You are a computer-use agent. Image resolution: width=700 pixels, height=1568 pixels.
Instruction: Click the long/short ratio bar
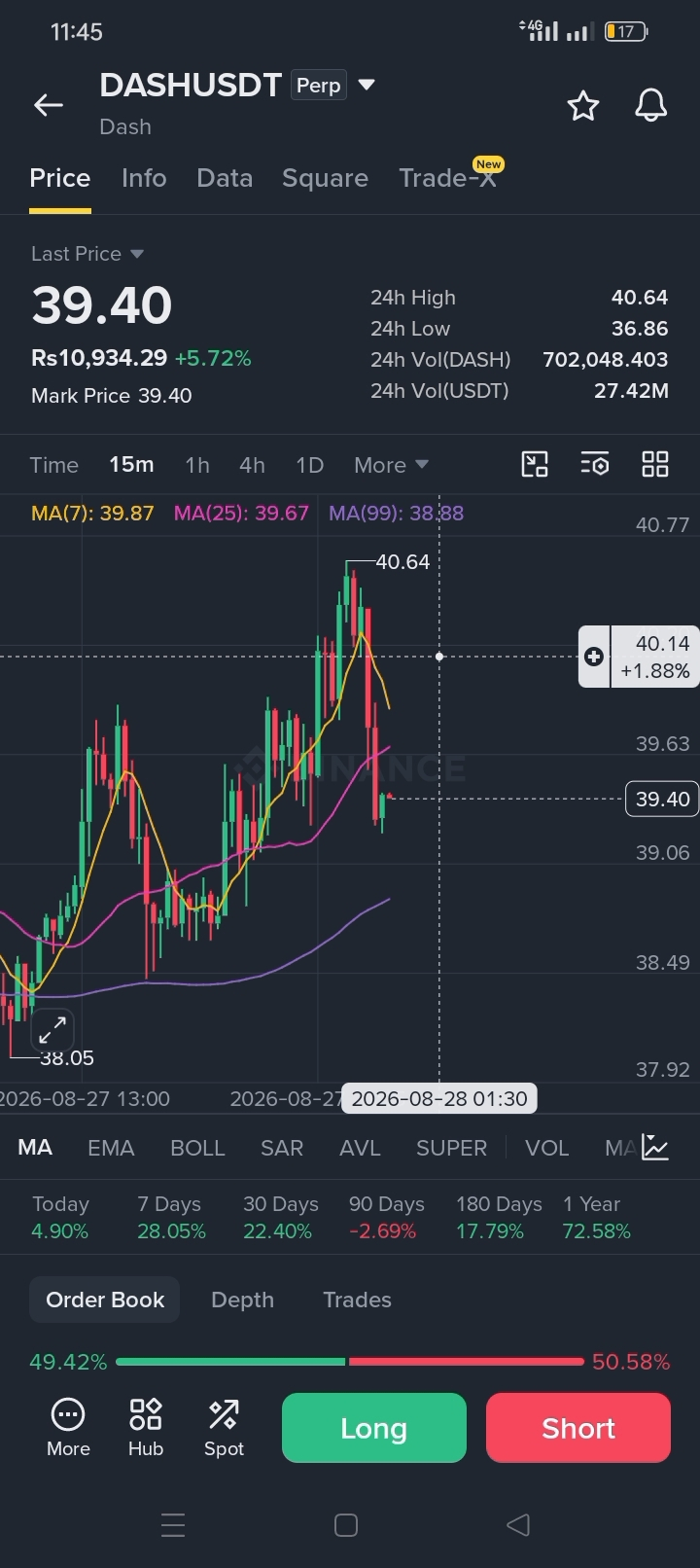pos(350,1362)
